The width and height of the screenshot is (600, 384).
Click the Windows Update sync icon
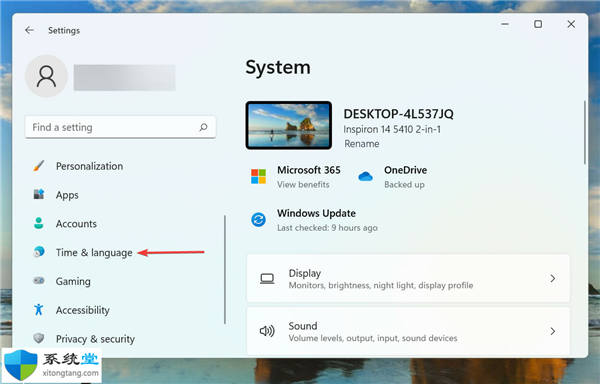click(258, 220)
